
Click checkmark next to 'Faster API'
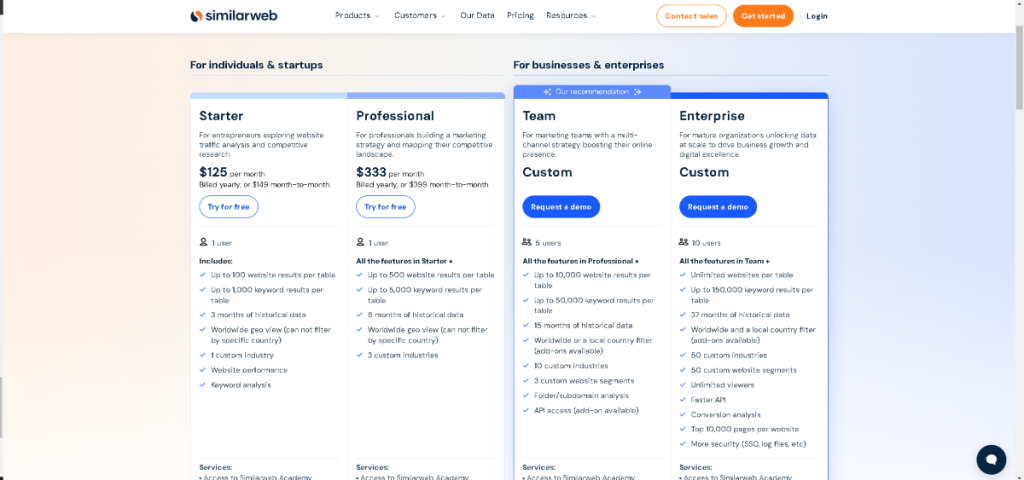click(x=683, y=399)
